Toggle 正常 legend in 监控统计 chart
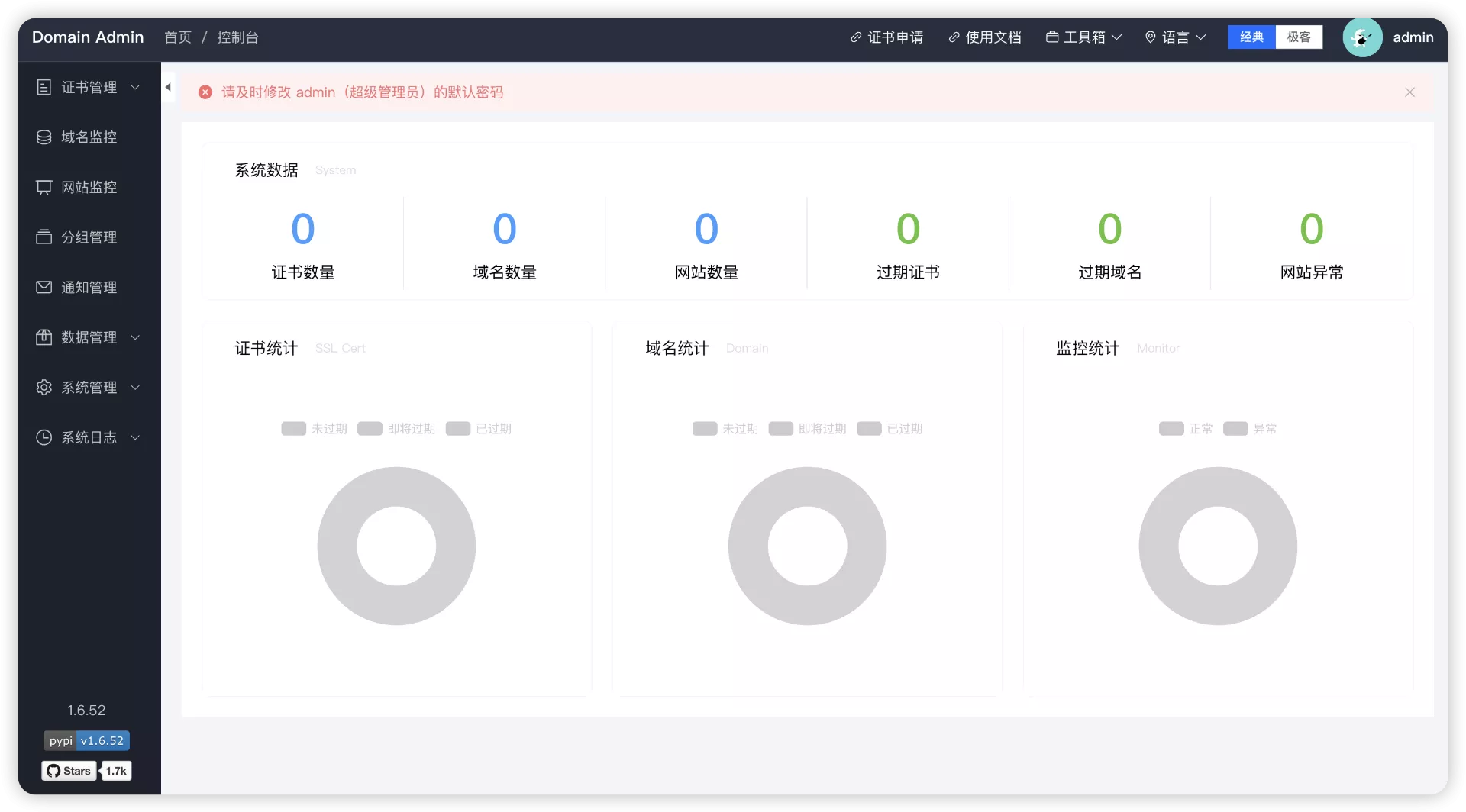 pyautogui.click(x=1186, y=429)
